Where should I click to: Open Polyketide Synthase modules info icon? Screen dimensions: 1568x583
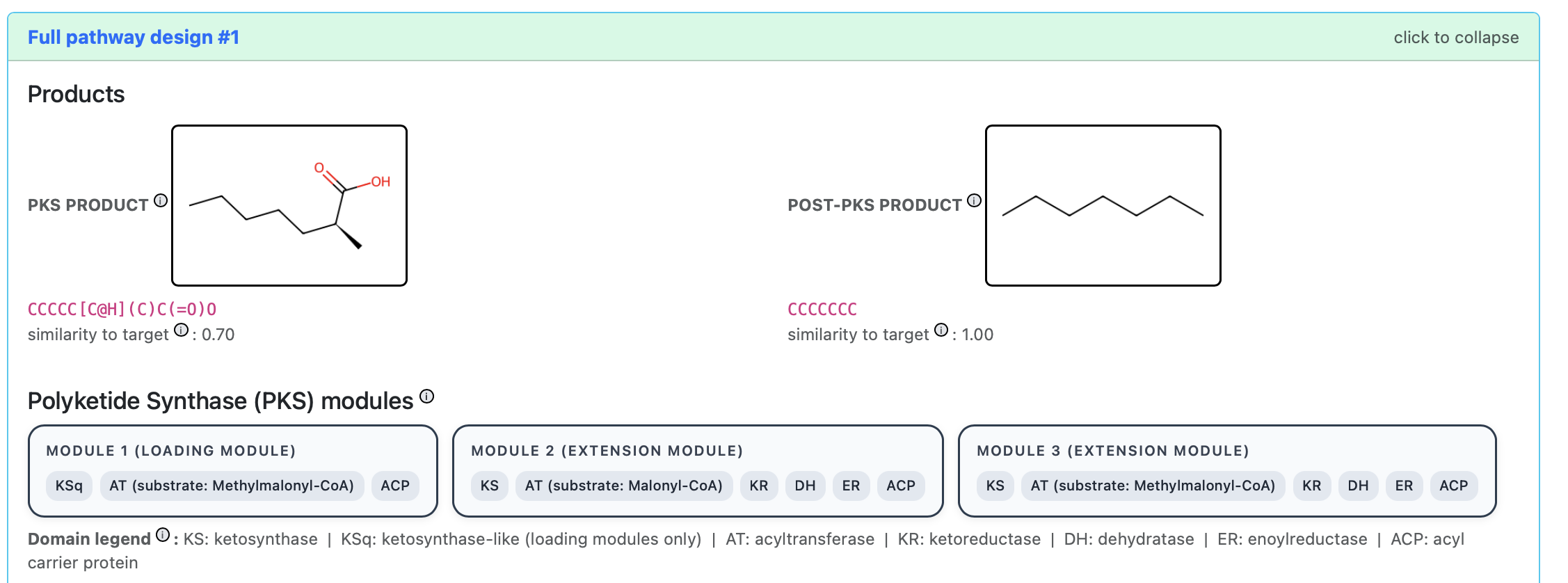pos(425,394)
